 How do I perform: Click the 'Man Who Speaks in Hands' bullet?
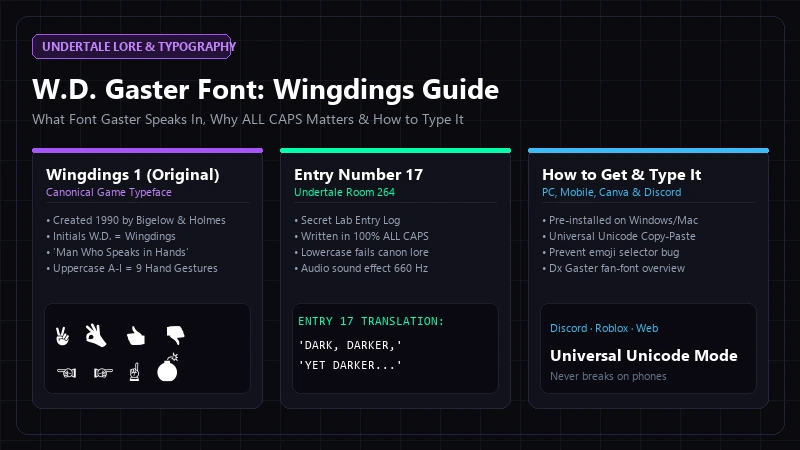(x=117, y=252)
